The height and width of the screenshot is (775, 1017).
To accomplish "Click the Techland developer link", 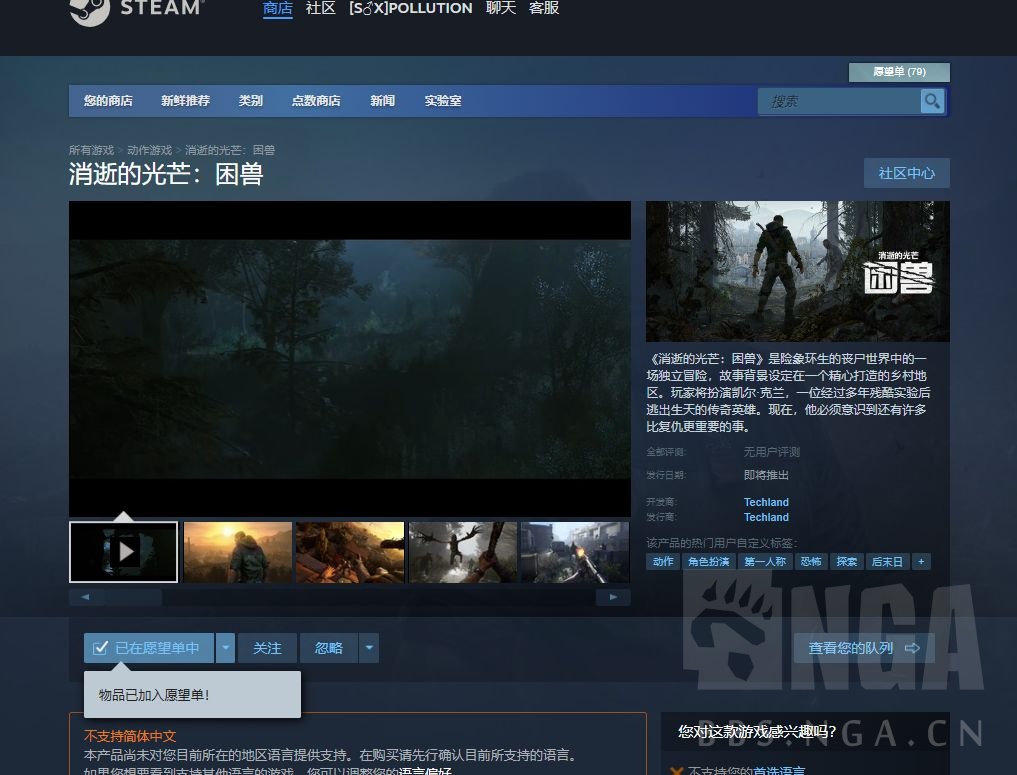I will point(766,502).
